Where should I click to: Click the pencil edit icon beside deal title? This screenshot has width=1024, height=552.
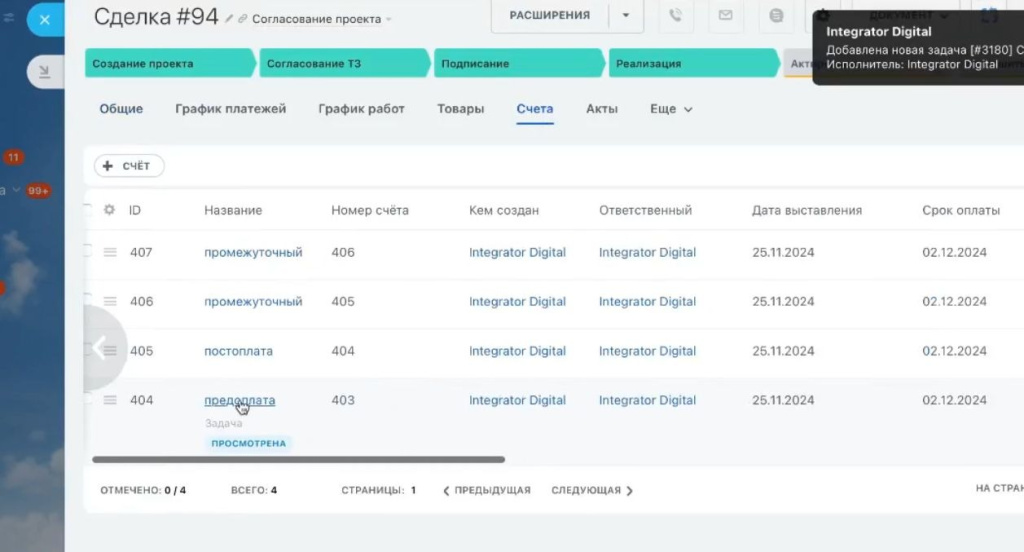tap(229, 19)
